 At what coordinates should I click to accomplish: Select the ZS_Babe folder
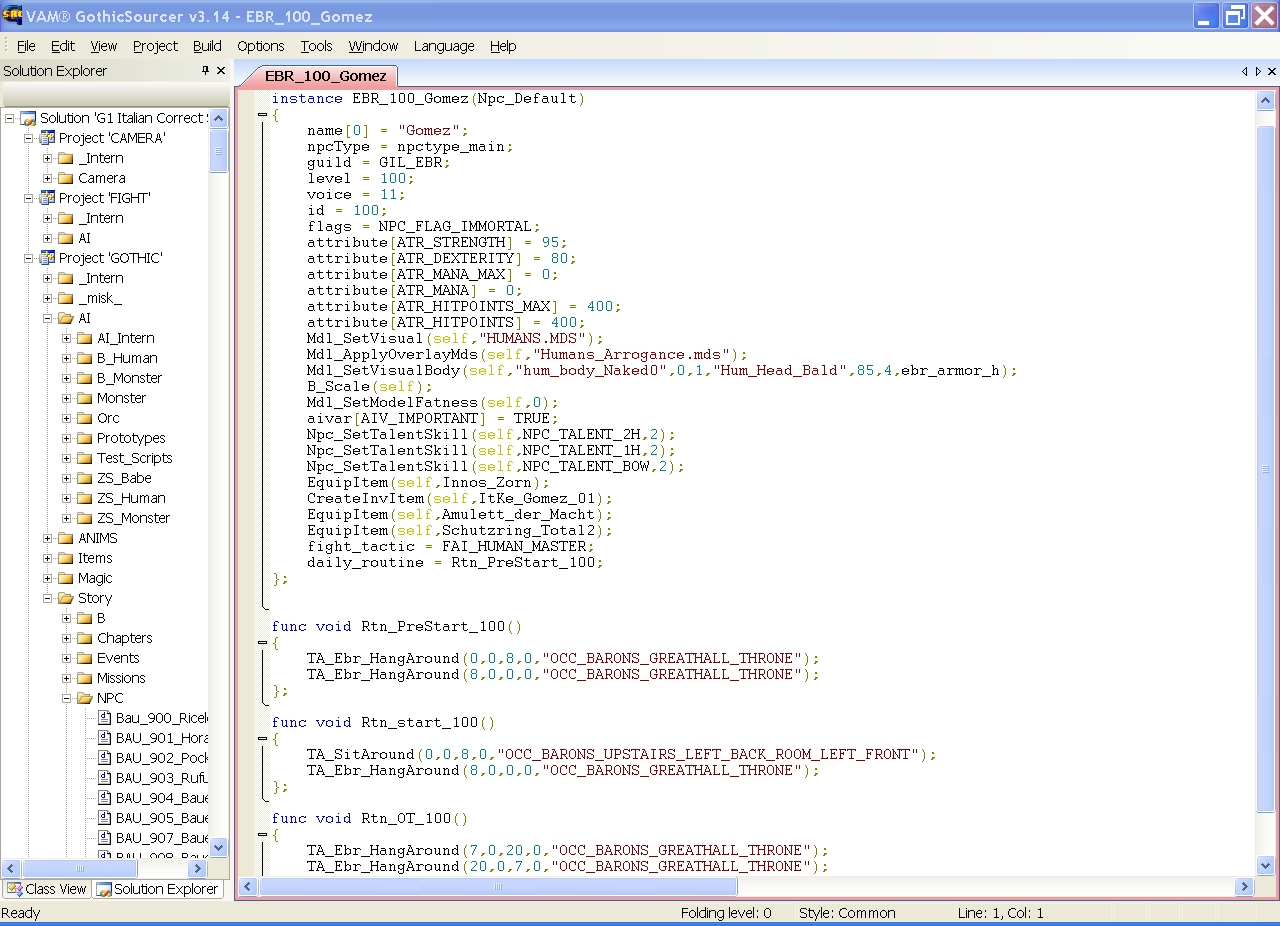click(x=124, y=478)
